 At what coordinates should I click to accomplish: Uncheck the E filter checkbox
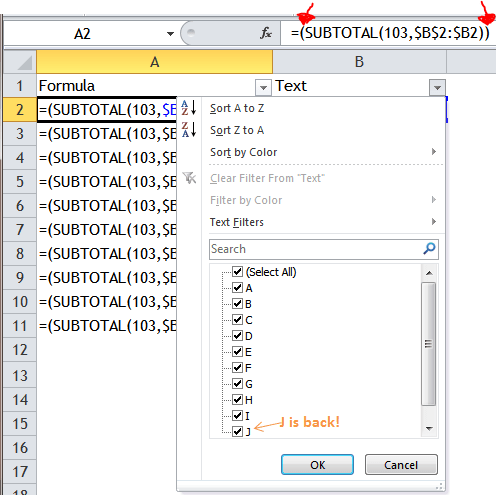pos(237,352)
